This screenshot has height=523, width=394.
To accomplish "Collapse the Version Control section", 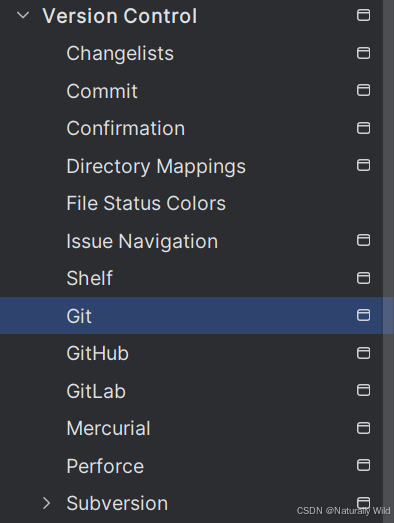I will 23,15.
